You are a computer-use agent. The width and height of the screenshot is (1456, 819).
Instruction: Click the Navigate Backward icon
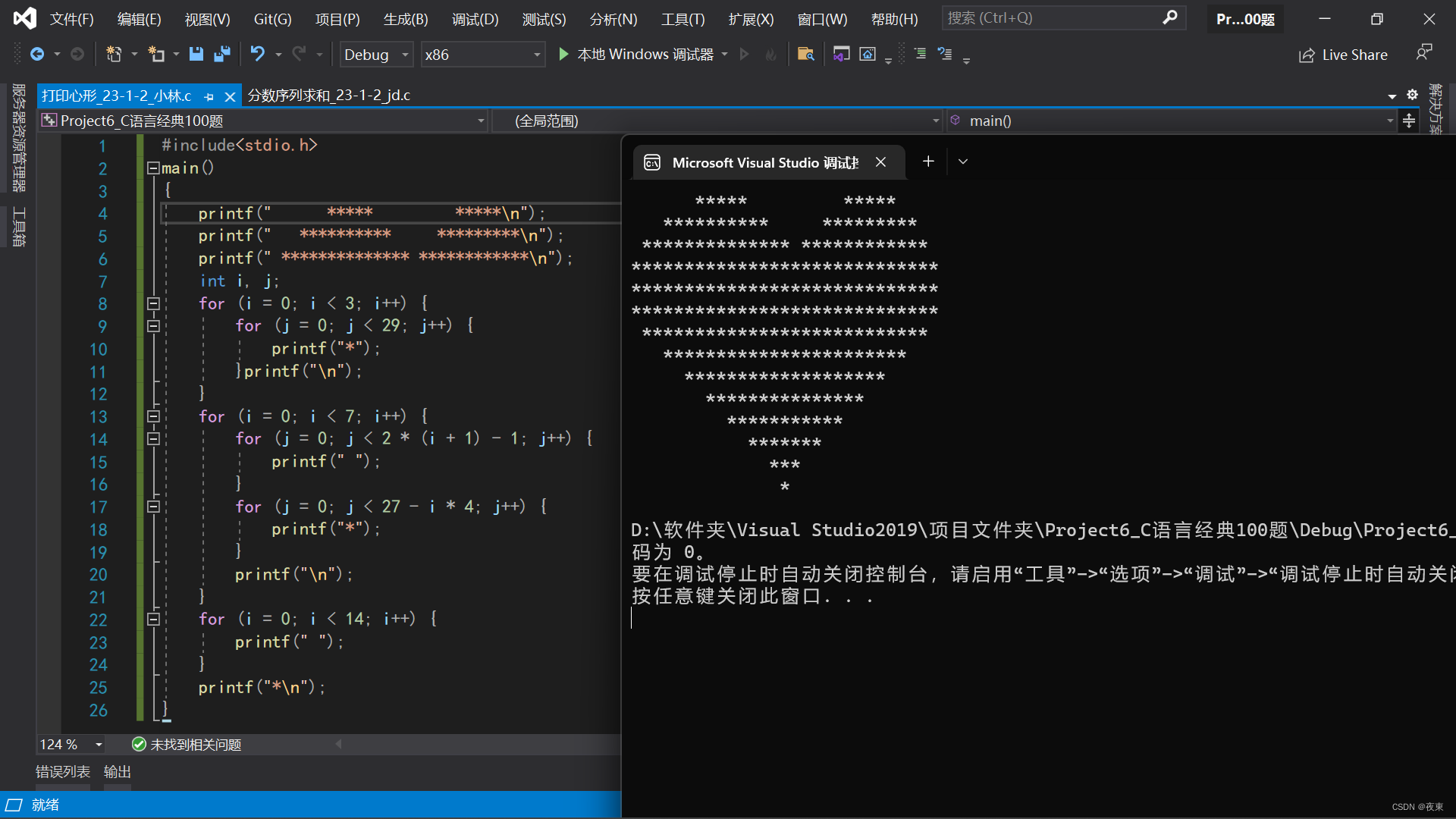(37, 54)
